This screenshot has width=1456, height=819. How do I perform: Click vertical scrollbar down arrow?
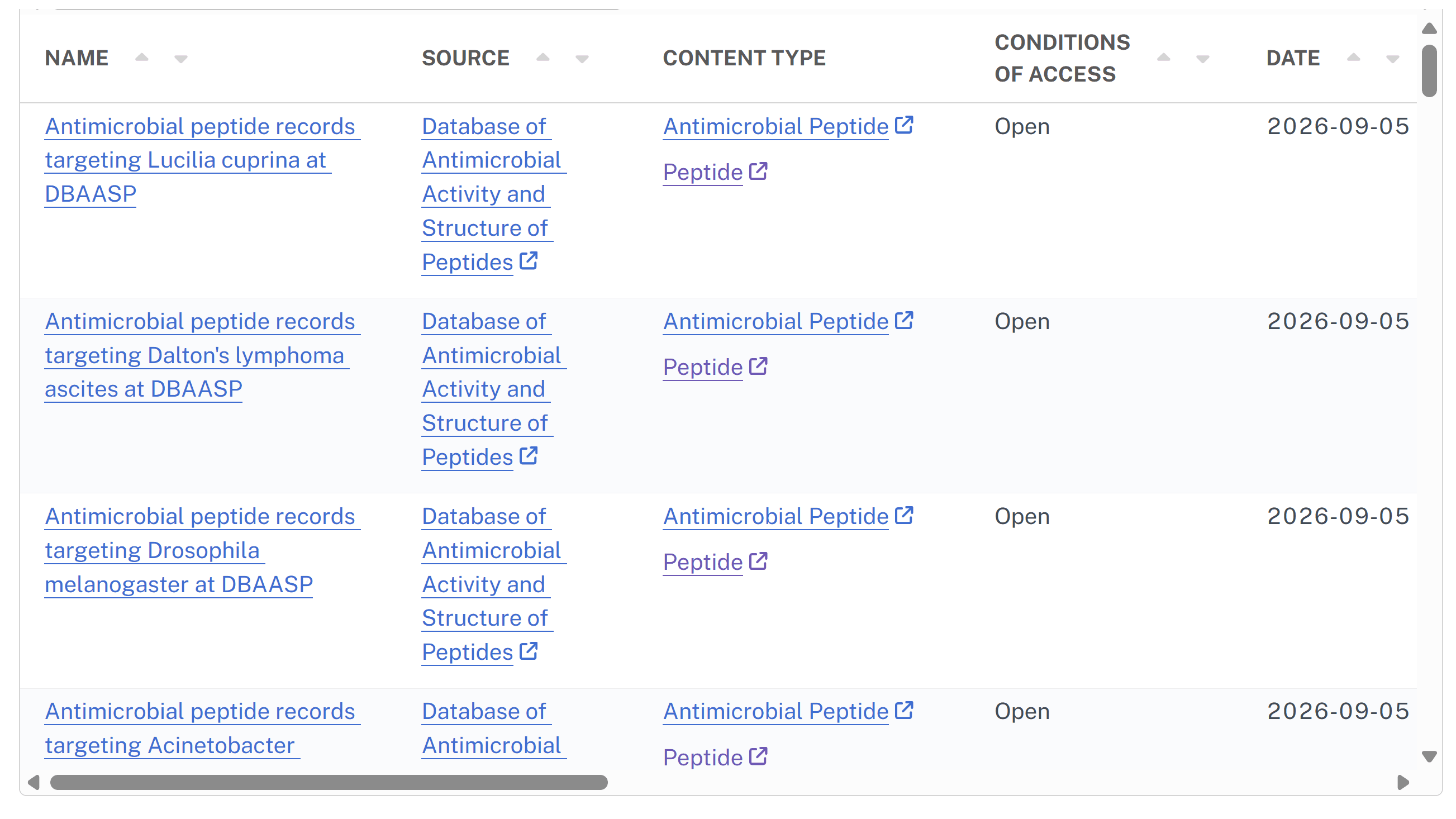[x=1429, y=756]
